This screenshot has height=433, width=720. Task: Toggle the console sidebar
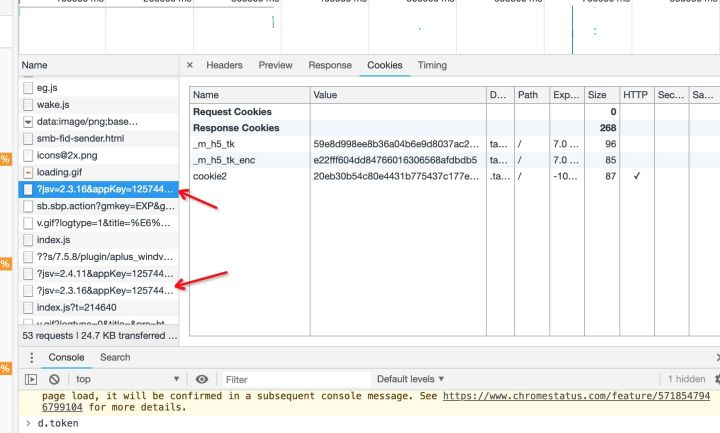tap(31, 379)
